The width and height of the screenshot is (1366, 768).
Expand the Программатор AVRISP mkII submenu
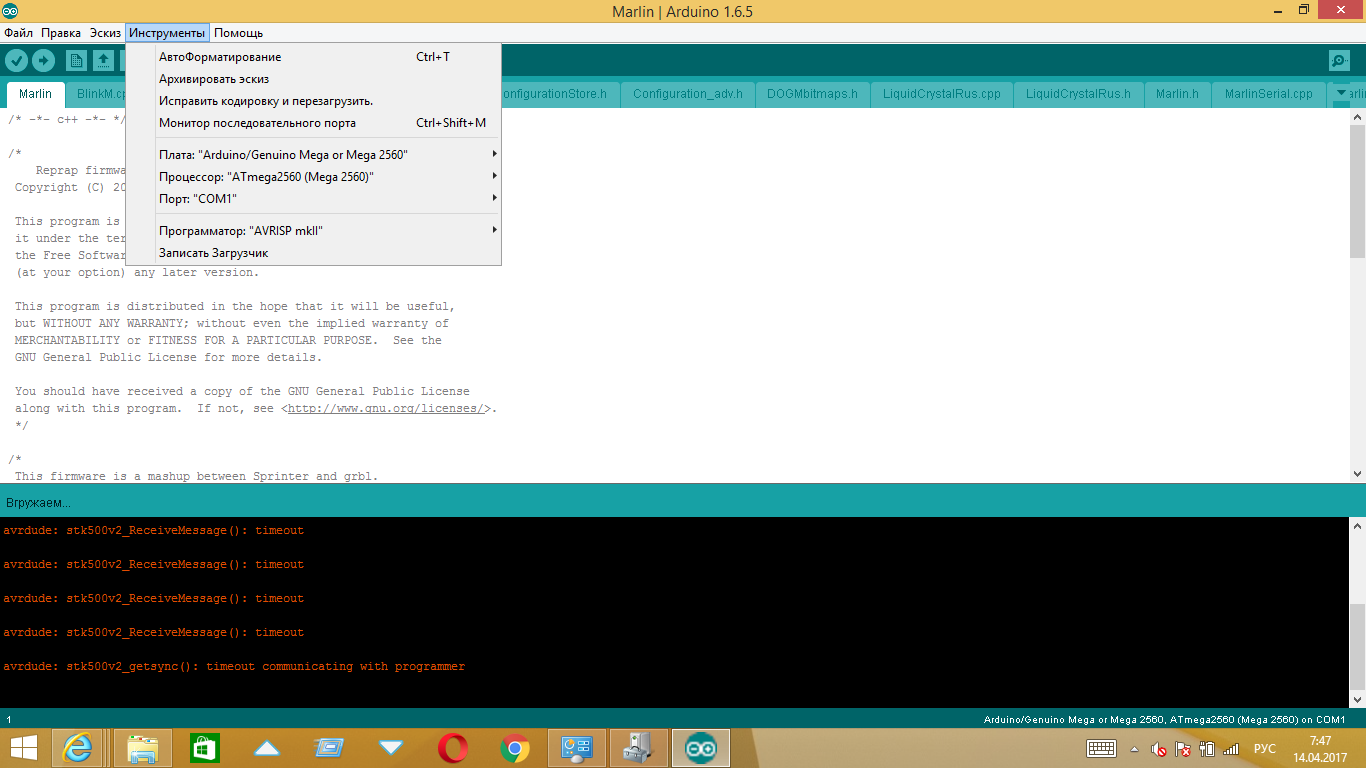(313, 231)
